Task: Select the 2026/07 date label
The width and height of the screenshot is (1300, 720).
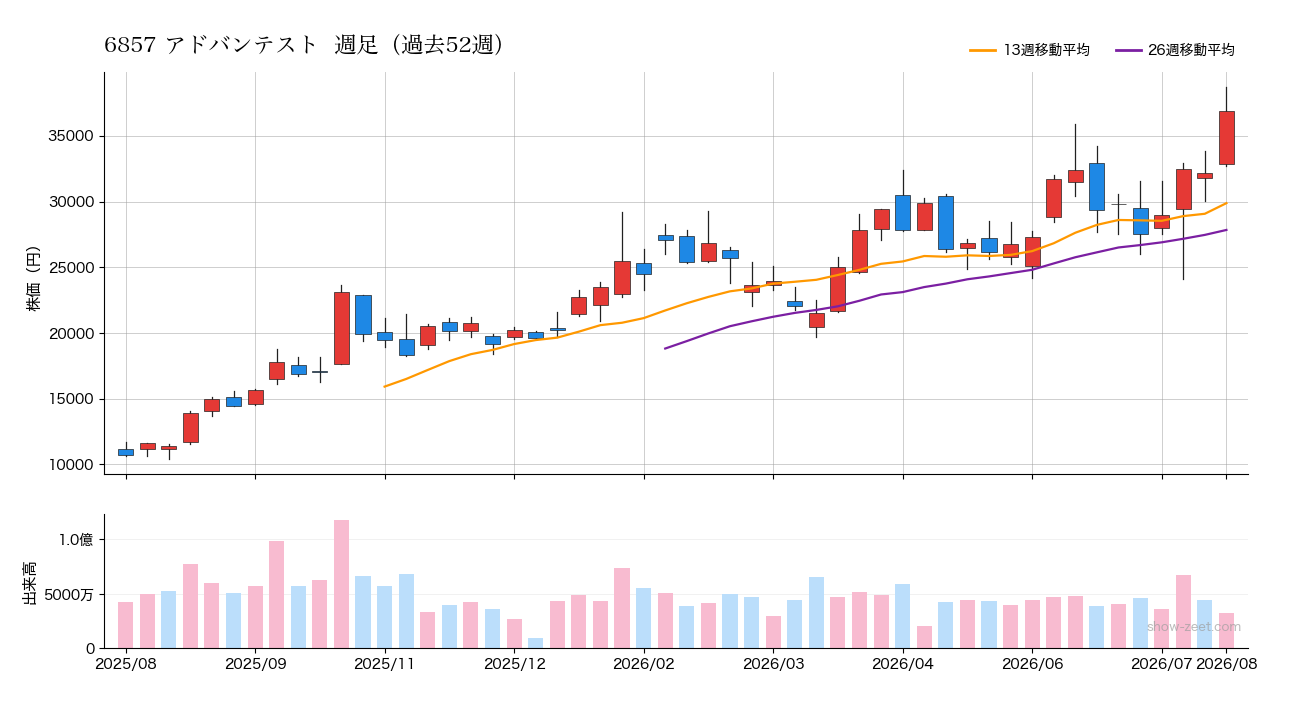Action: 1160,662
